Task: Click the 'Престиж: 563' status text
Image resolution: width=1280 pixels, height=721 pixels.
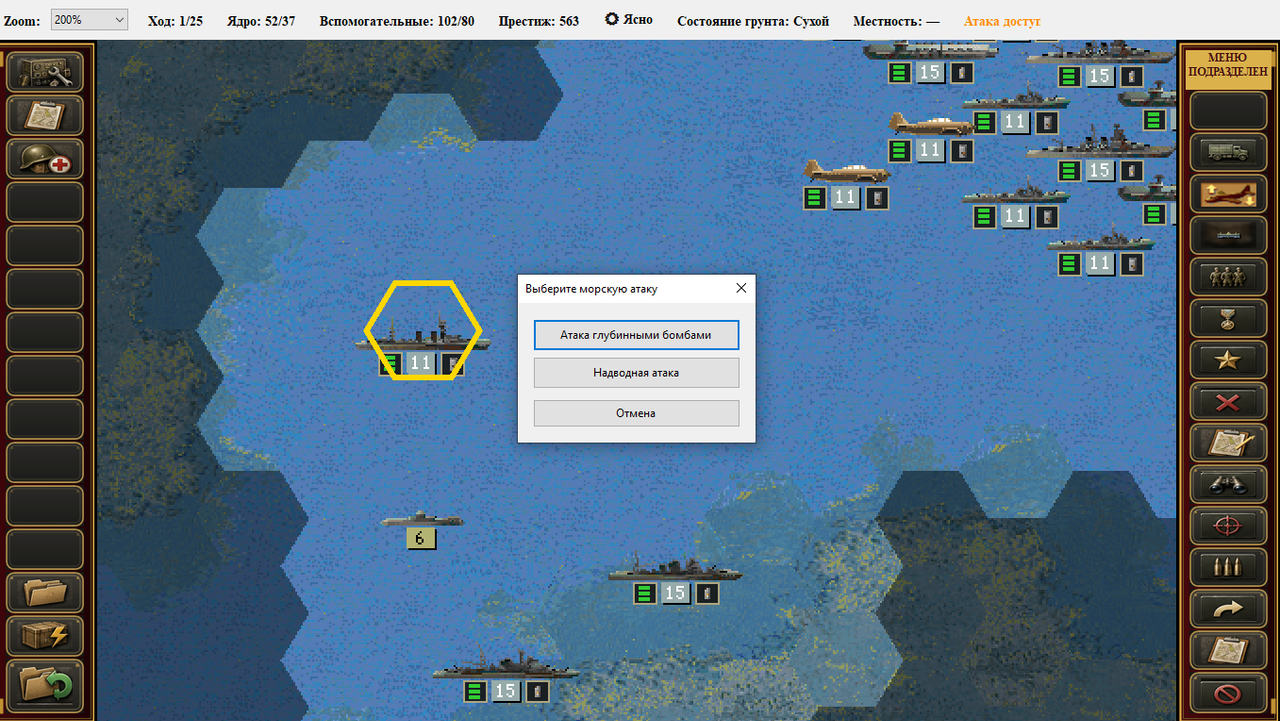Action: pos(537,21)
